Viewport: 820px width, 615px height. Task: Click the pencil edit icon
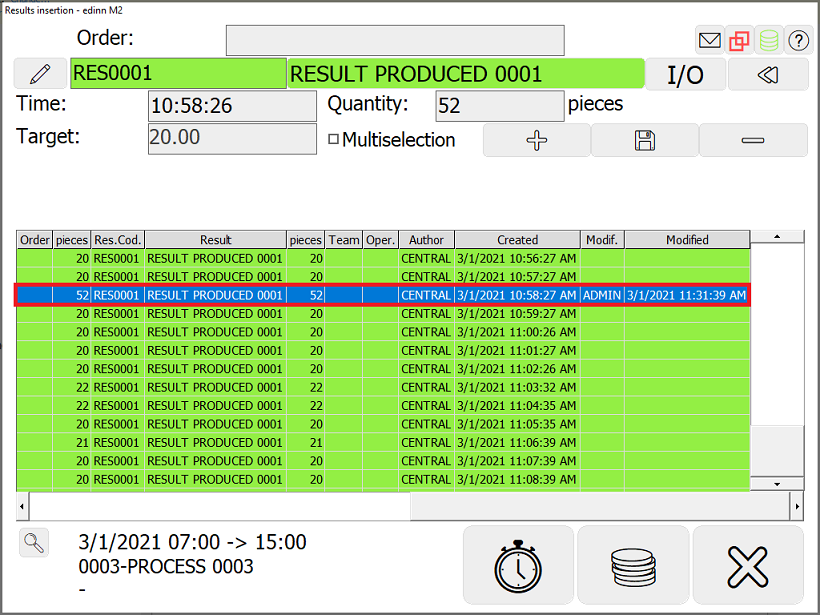pyautogui.click(x=40, y=74)
